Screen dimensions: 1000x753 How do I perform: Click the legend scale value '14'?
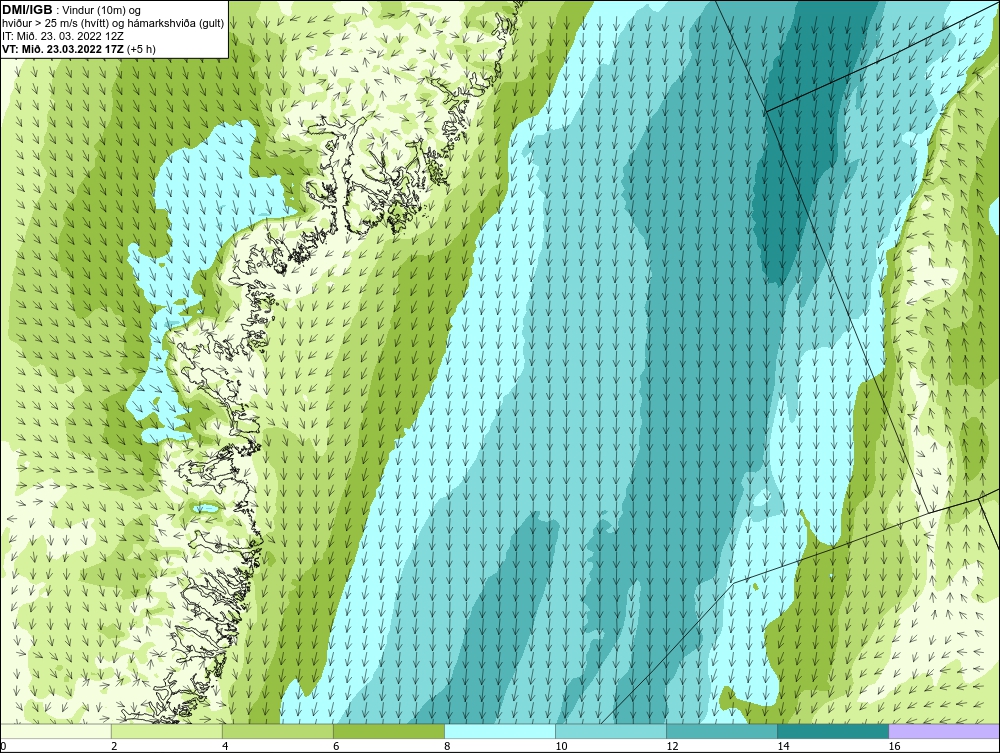click(783, 746)
